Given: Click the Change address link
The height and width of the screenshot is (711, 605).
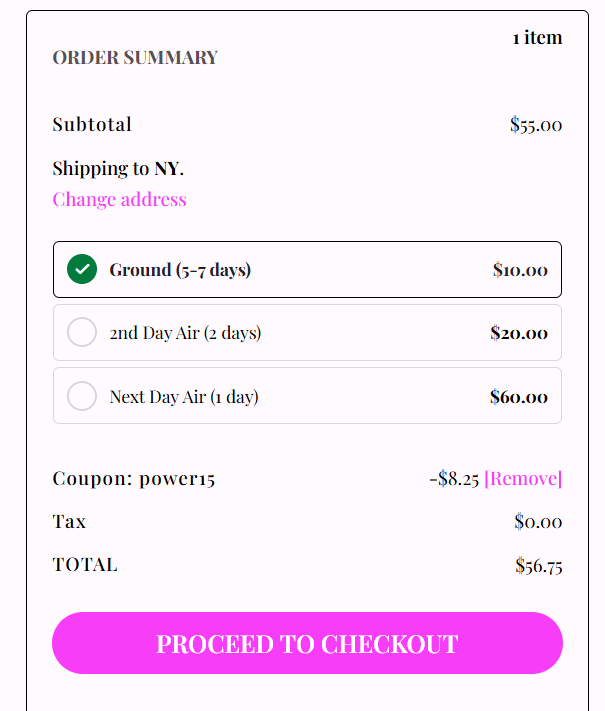Looking at the screenshot, I should pos(119,199).
